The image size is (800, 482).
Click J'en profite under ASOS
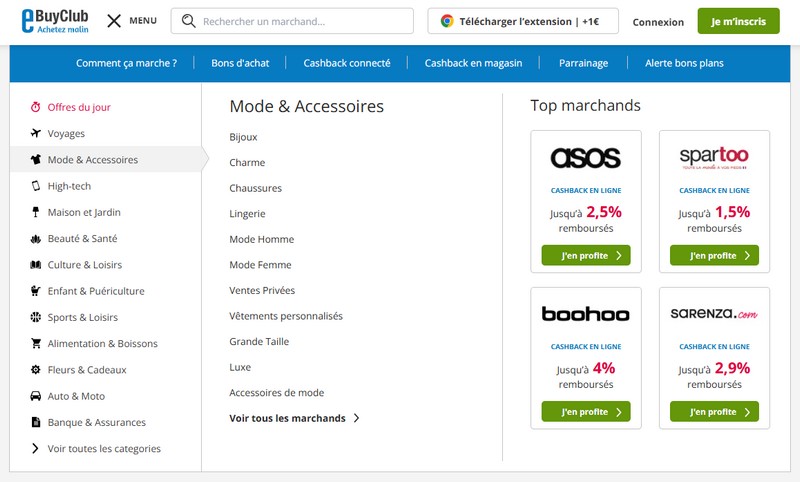[586, 255]
